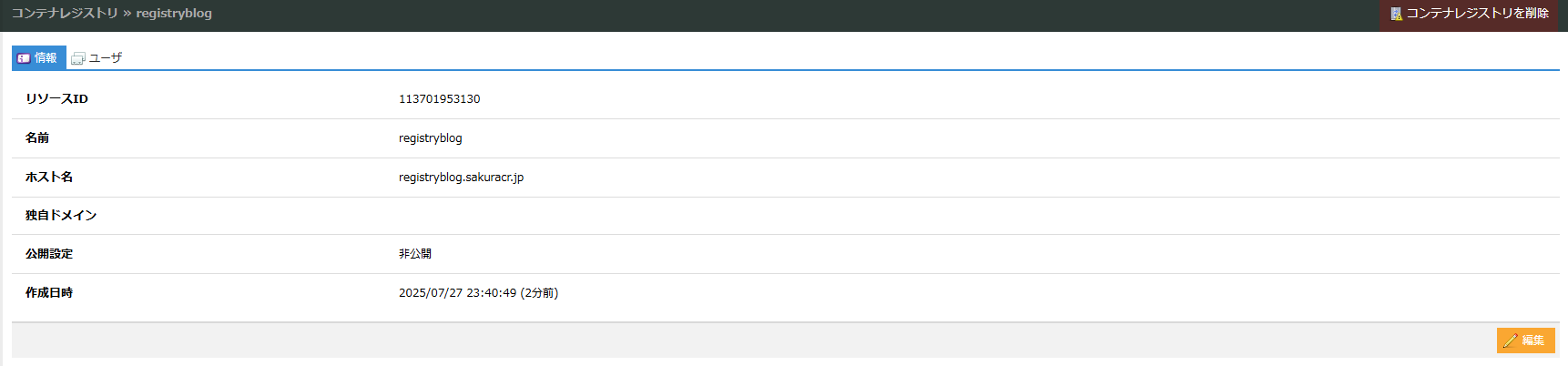Open the ユーザ tab
Screen dimensions: 1568x366
97,57
